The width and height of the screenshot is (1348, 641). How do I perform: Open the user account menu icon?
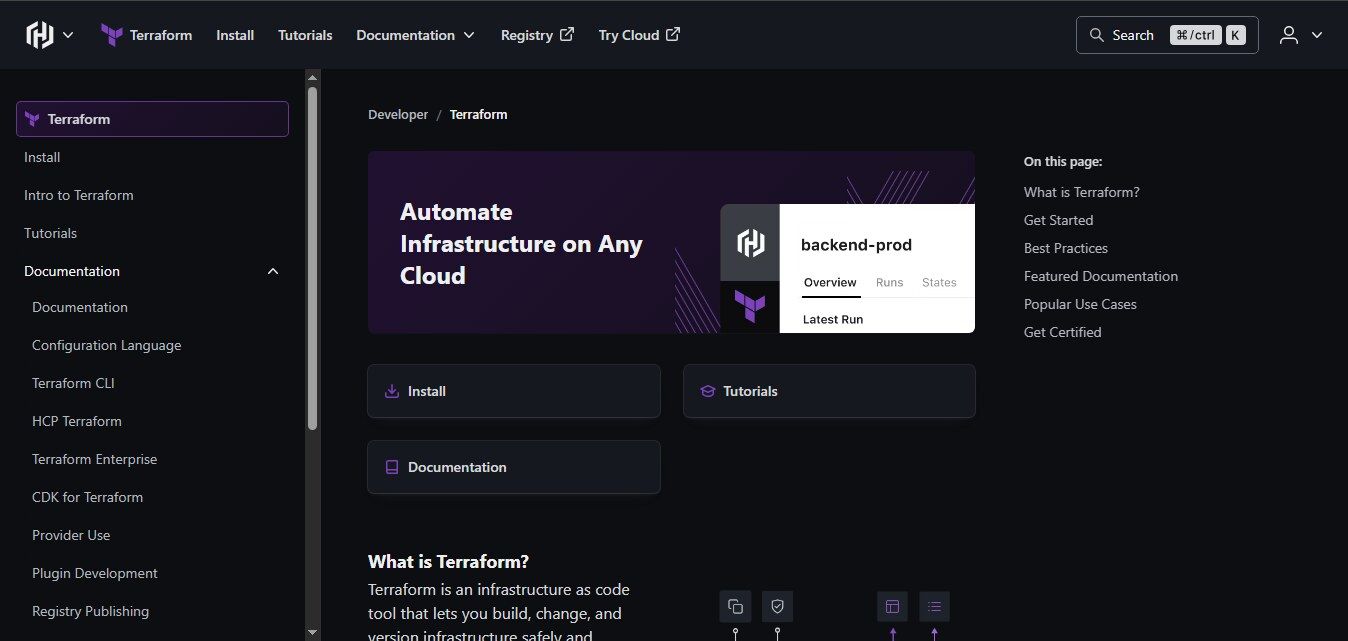(x=1289, y=35)
